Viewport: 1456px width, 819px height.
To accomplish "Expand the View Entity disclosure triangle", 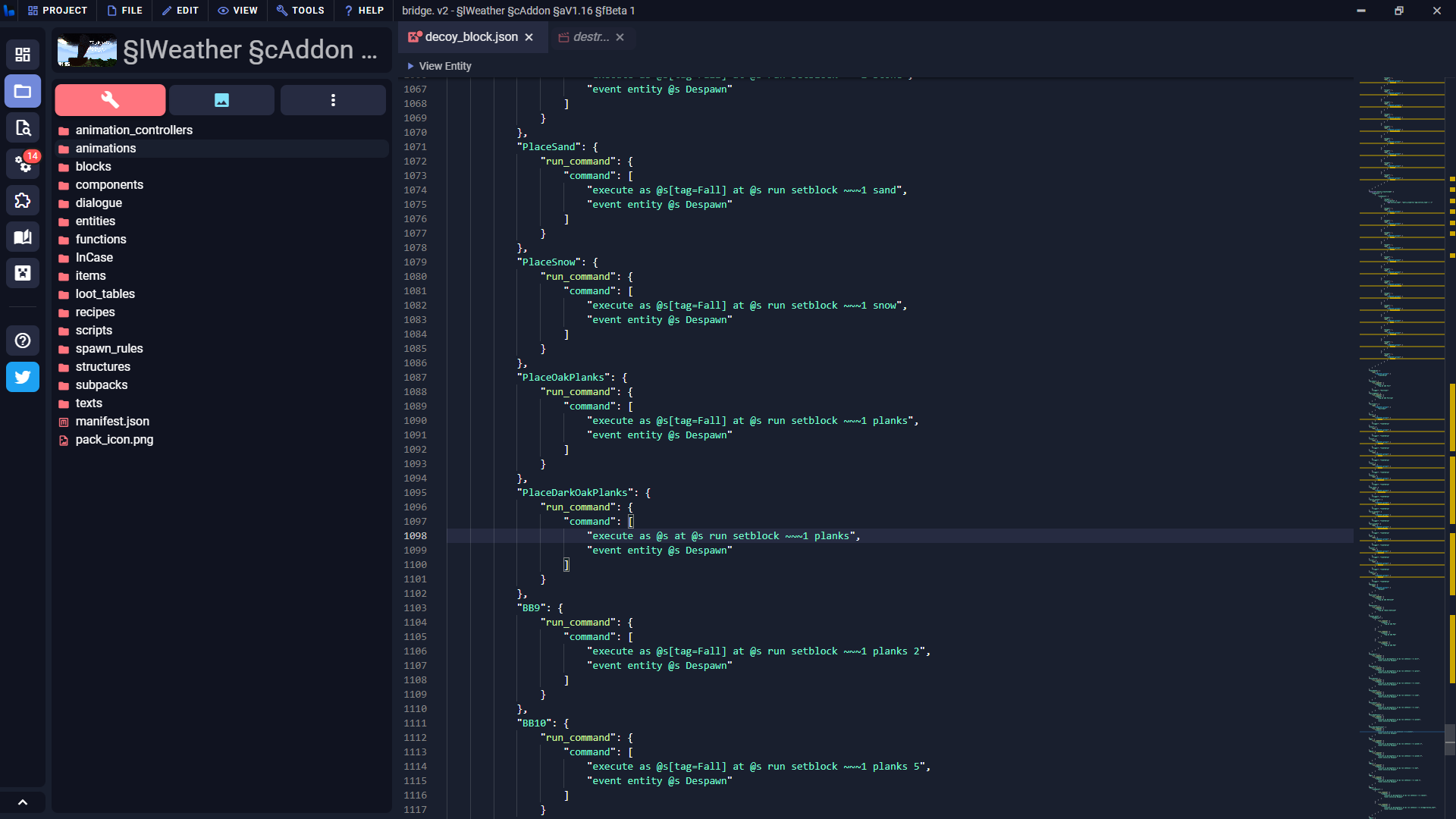I will coord(410,66).
